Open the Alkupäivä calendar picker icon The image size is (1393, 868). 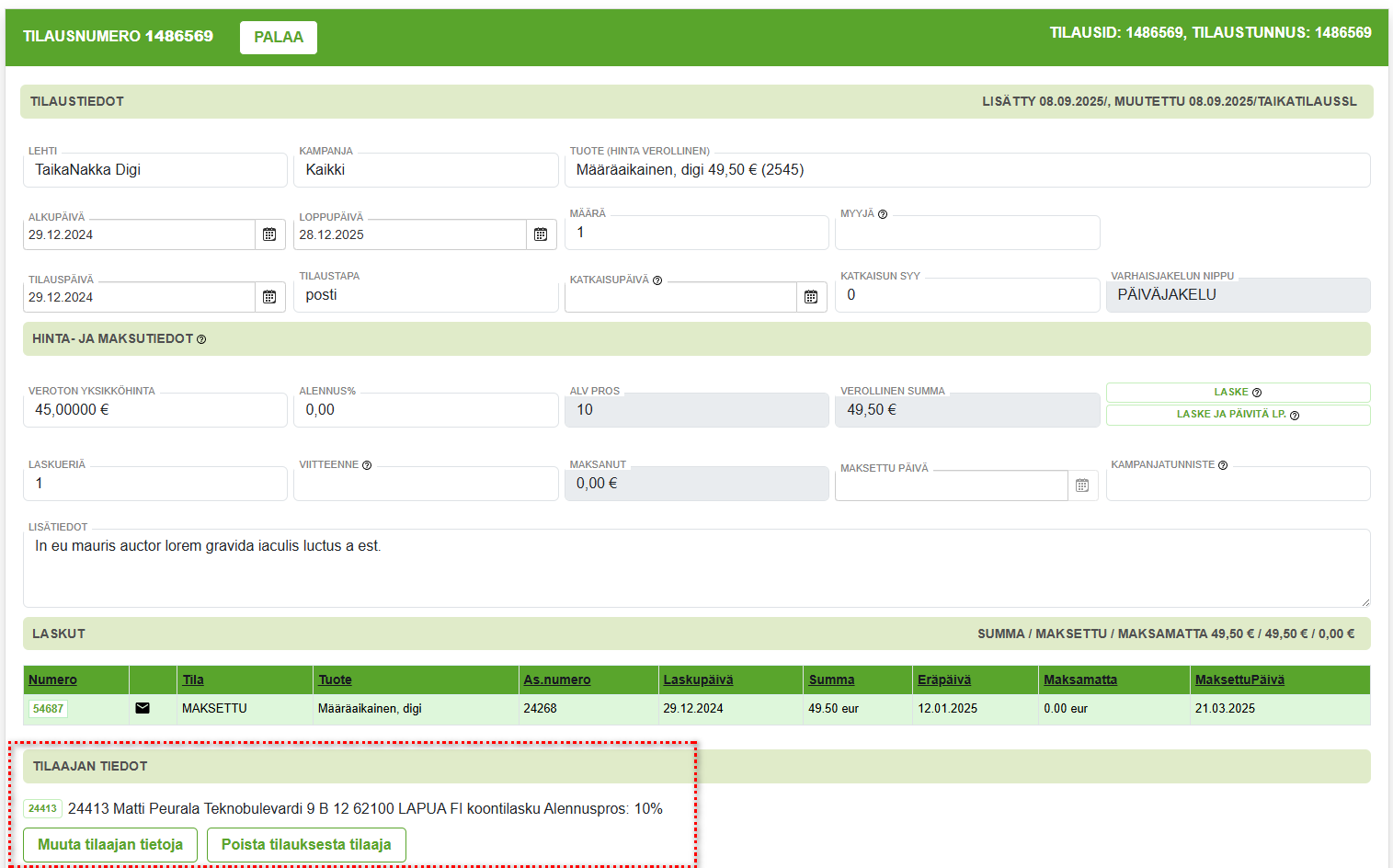point(269,234)
